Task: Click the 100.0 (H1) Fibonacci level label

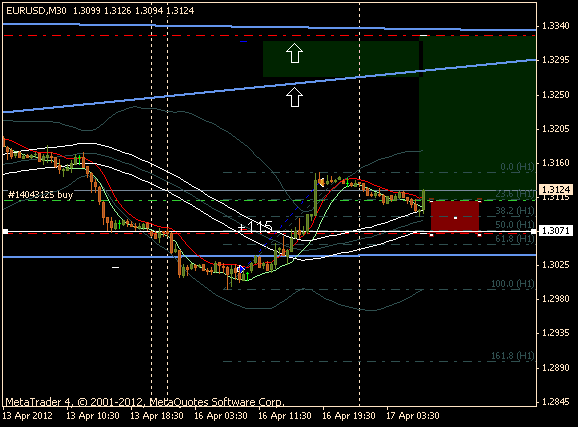Action: coord(513,284)
